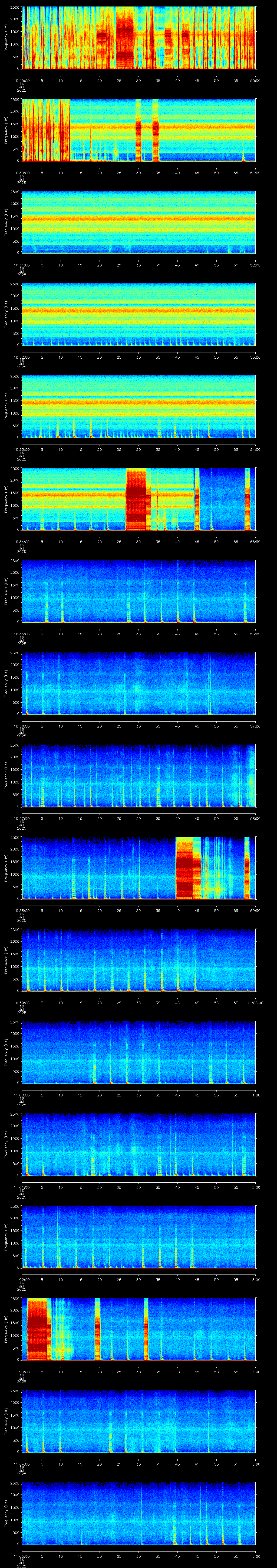Select the '10:54:00' start time label
Screen dimensions: 277x1568
(x=21, y=542)
